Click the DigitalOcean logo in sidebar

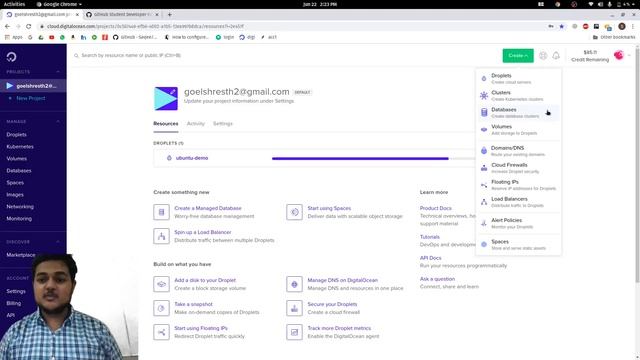click(x=11, y=57)
